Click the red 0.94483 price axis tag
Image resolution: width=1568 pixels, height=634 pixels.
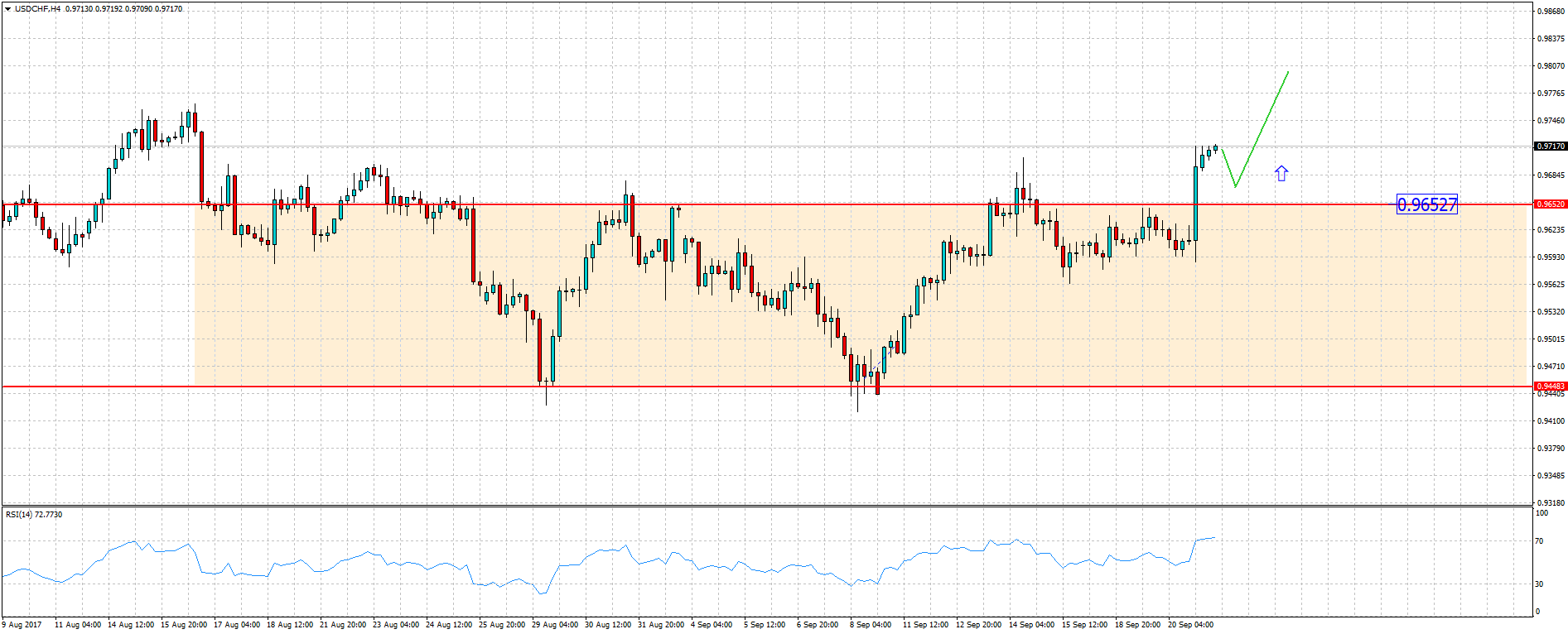point(1551,387)
